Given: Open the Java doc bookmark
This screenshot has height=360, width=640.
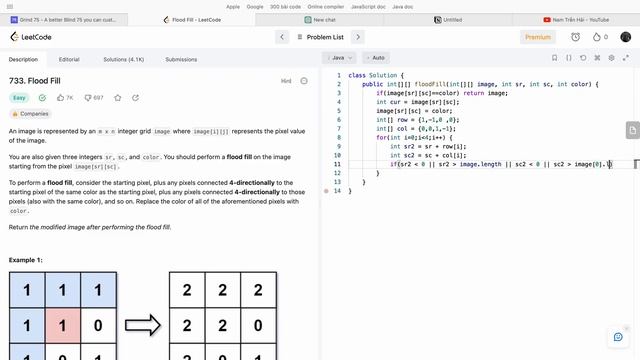Looking at the screenshot, I should (x=402, y=7).
